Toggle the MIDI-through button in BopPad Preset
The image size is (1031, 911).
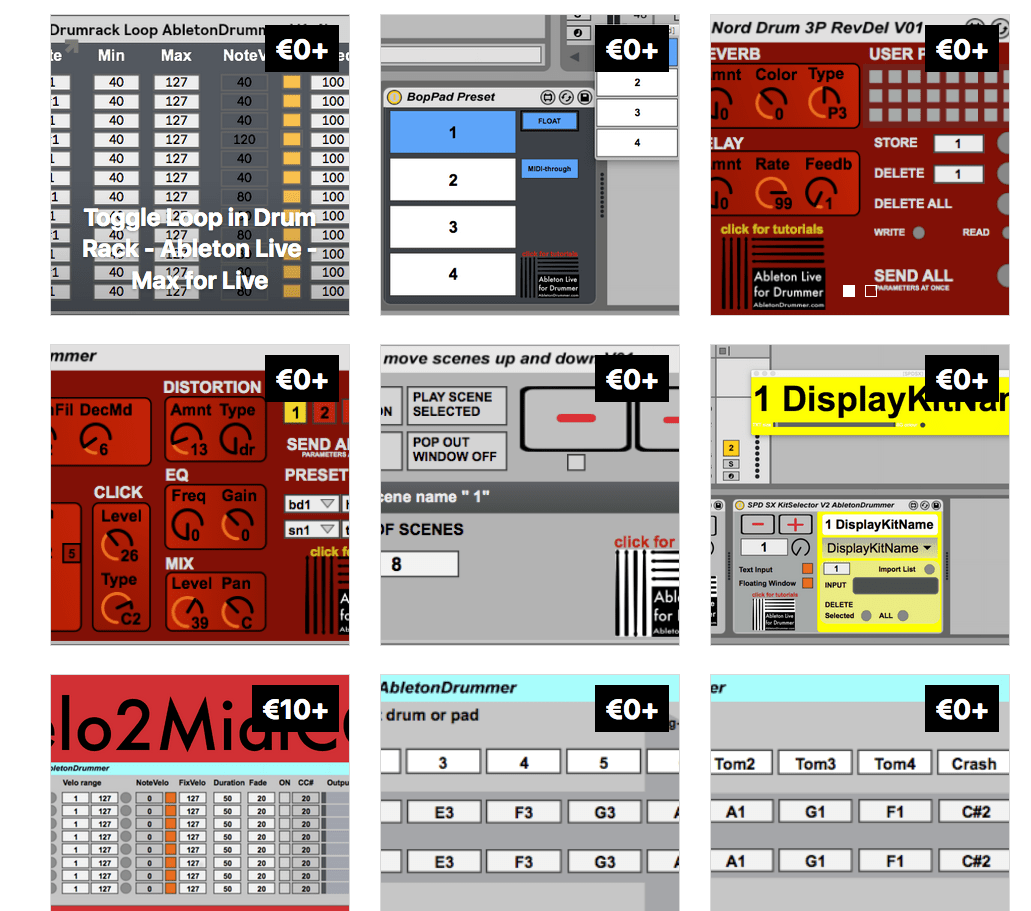[x=550, y=169]
